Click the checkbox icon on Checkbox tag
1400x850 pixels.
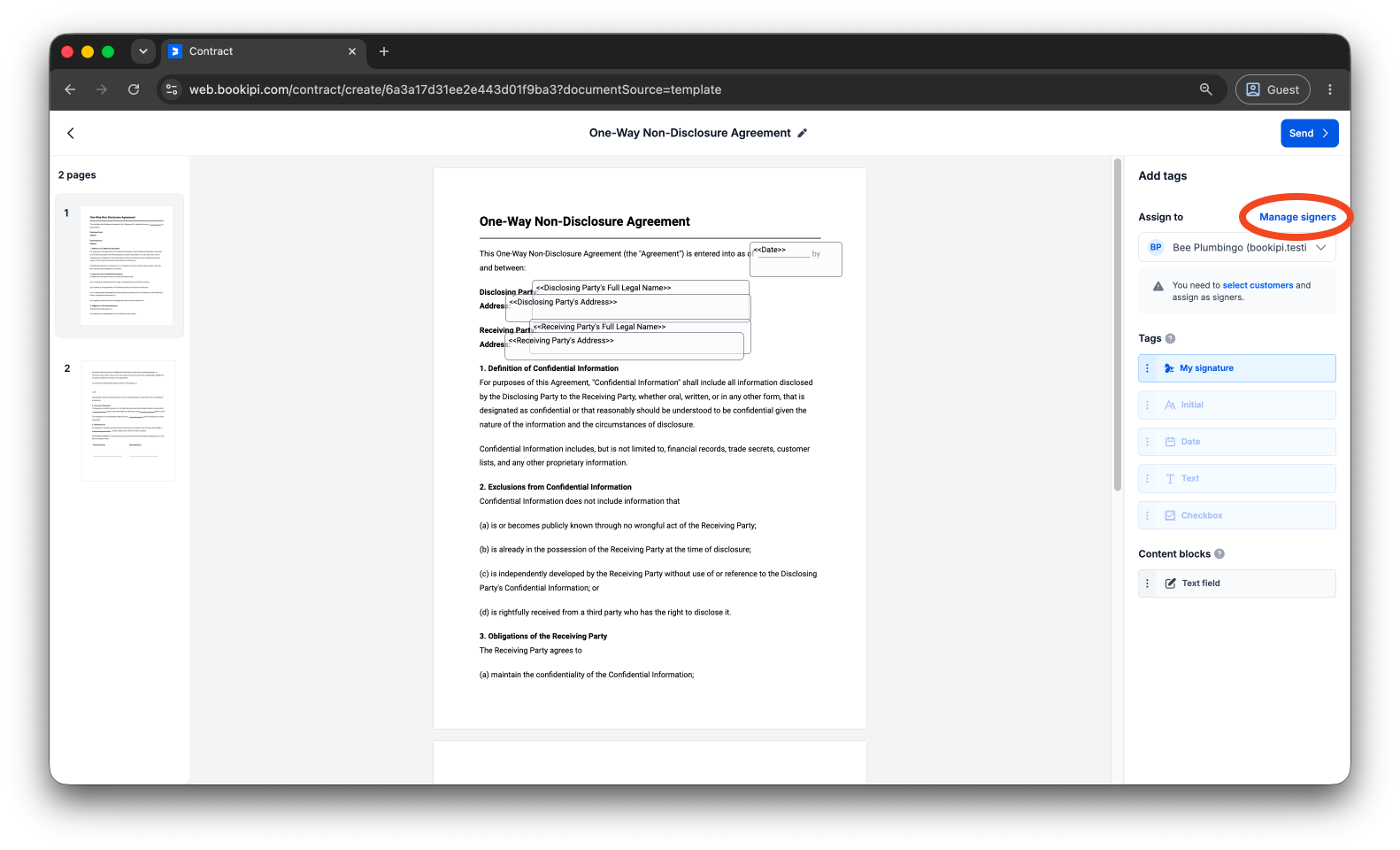tap(1170, 515)
